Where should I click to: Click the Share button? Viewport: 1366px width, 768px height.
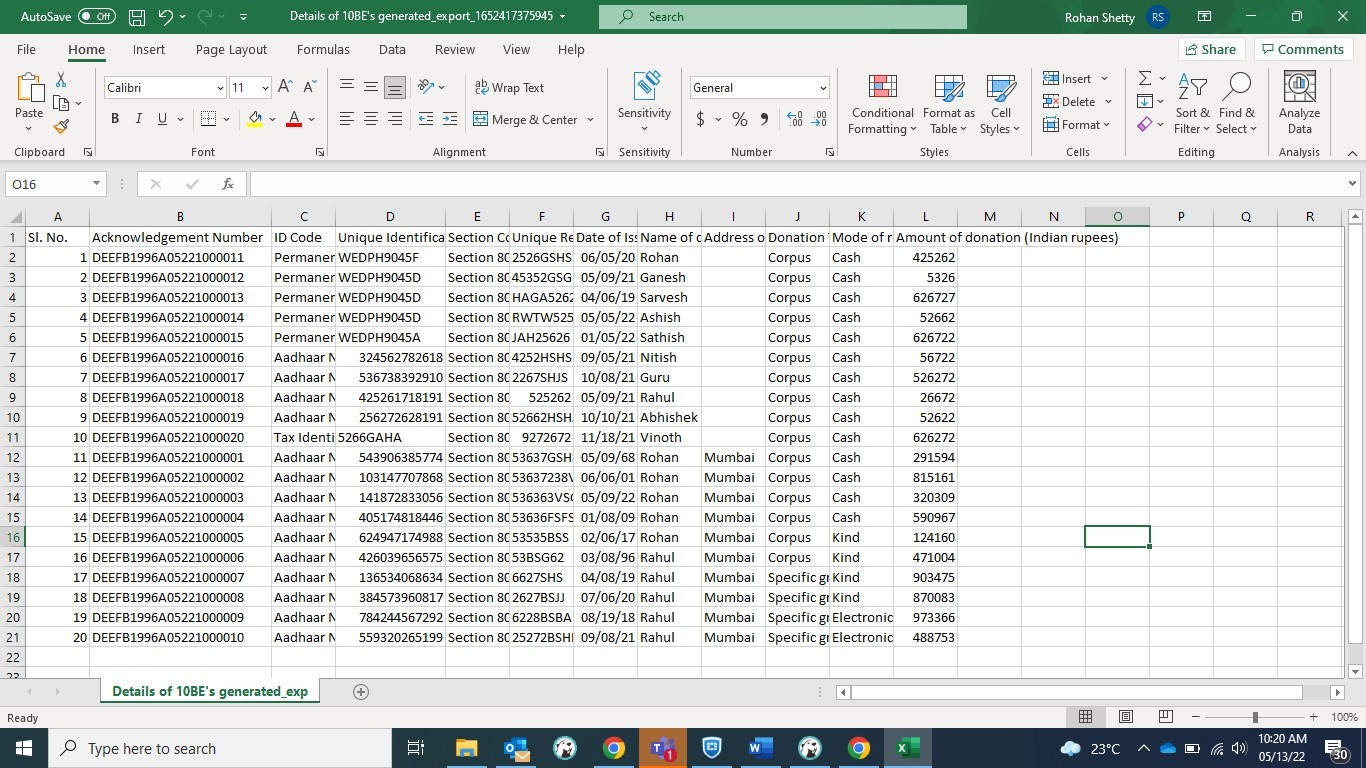[x=1210, y=49]
